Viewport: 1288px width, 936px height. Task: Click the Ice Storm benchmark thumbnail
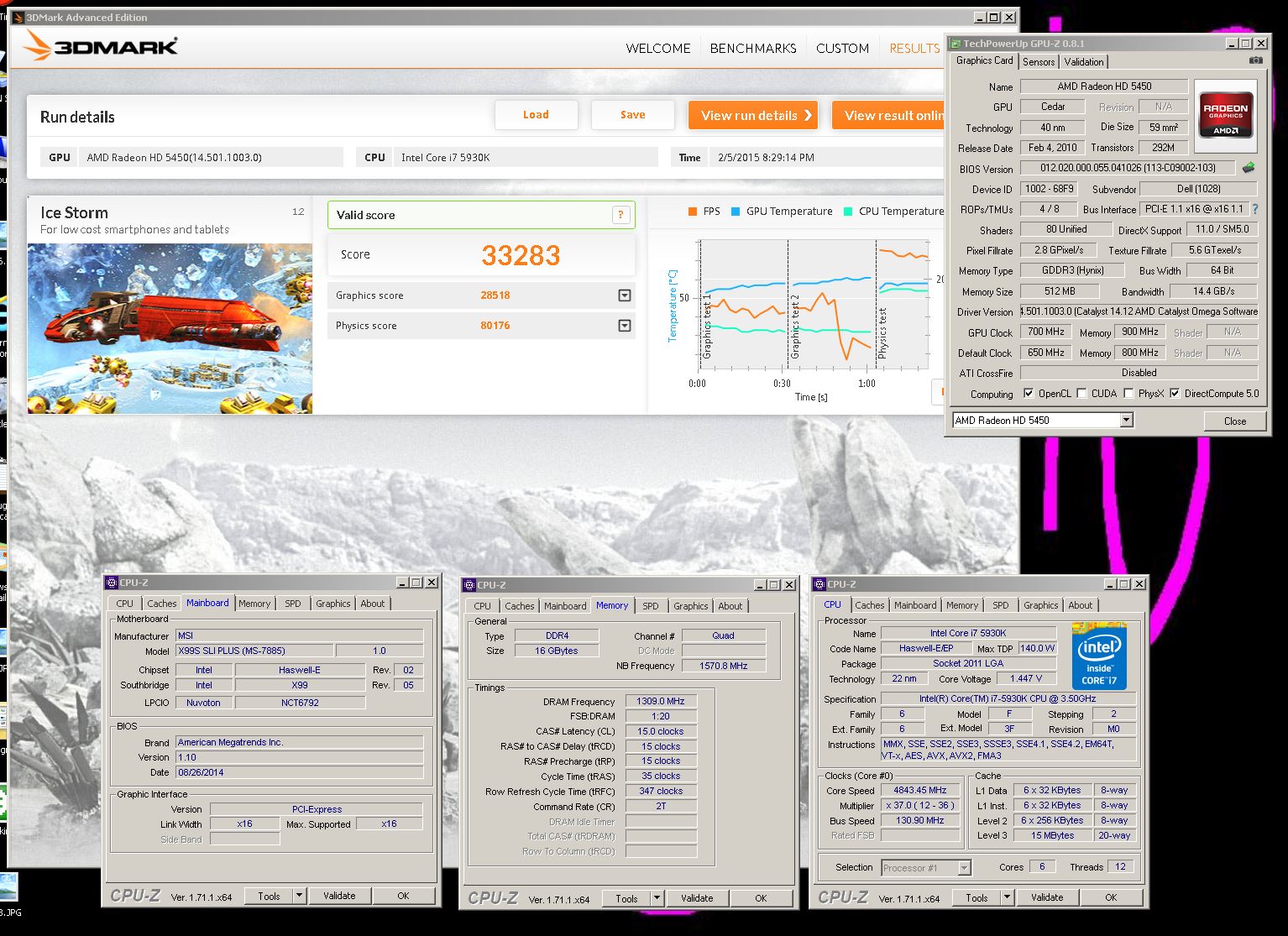pyautogui.click(x=170, y=328)
